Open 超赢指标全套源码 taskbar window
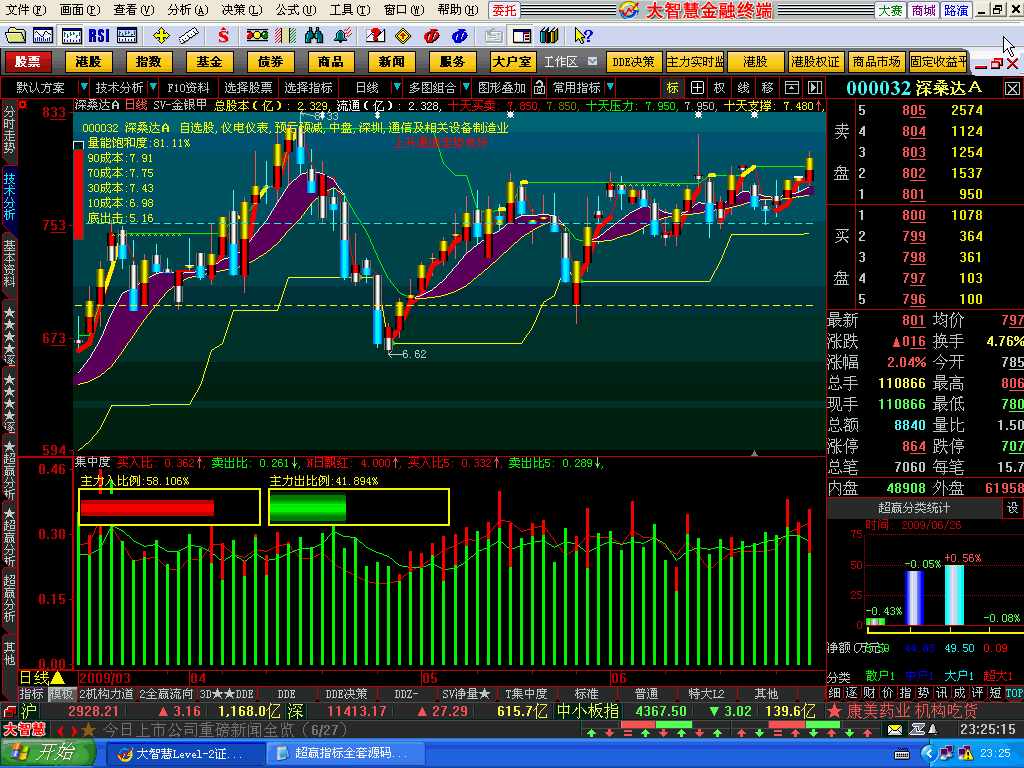This screenshot has width=1024, height=768. (344, 754)
